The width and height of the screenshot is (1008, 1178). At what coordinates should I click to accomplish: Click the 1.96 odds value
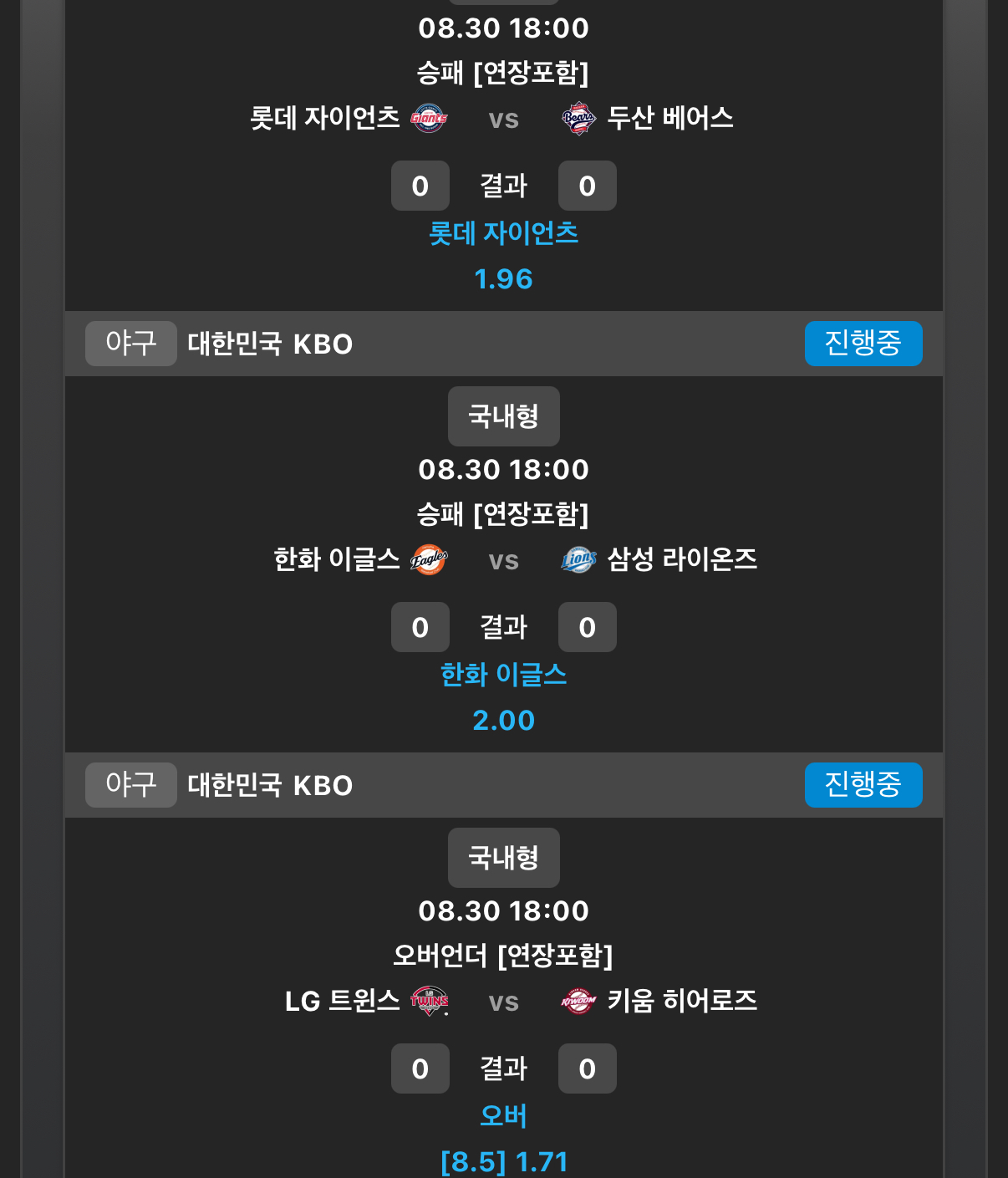(504, 279)
